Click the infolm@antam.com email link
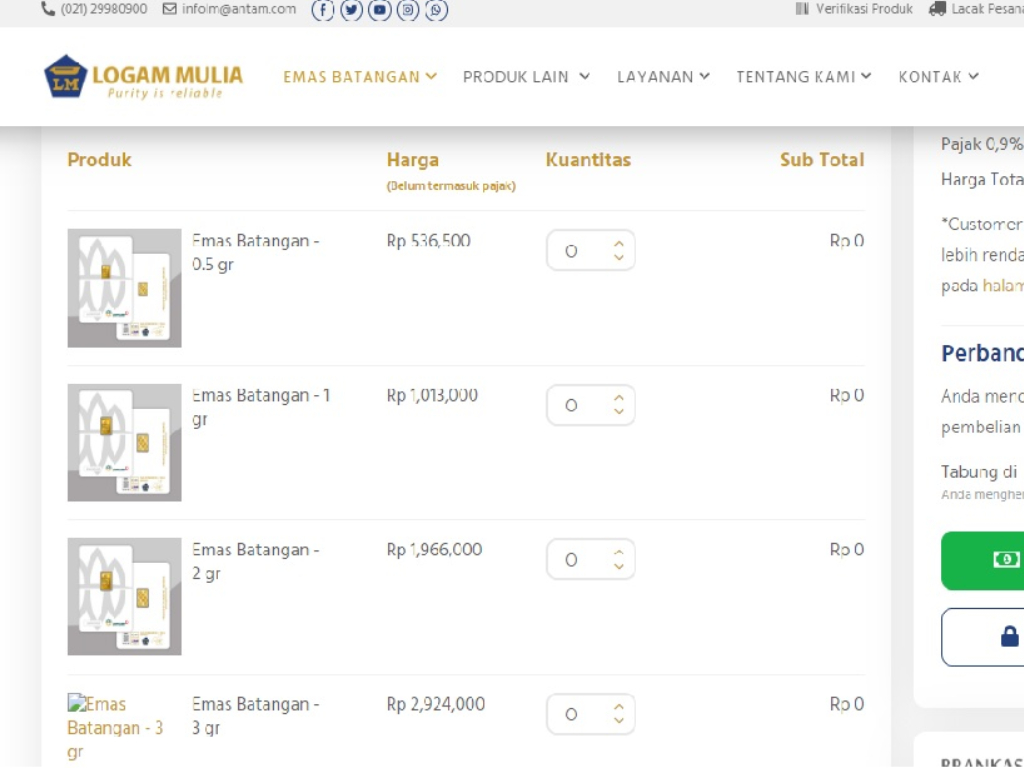Screen dimensions: 1024x768 (239, 9)
